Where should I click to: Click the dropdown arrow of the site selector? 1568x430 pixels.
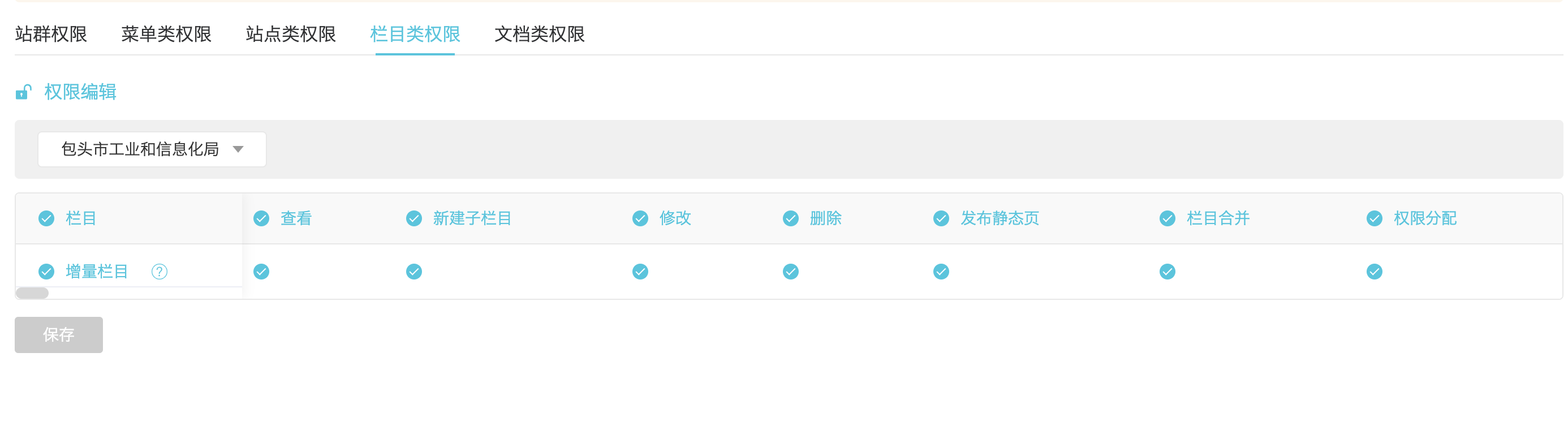click(x=239, y=149)
